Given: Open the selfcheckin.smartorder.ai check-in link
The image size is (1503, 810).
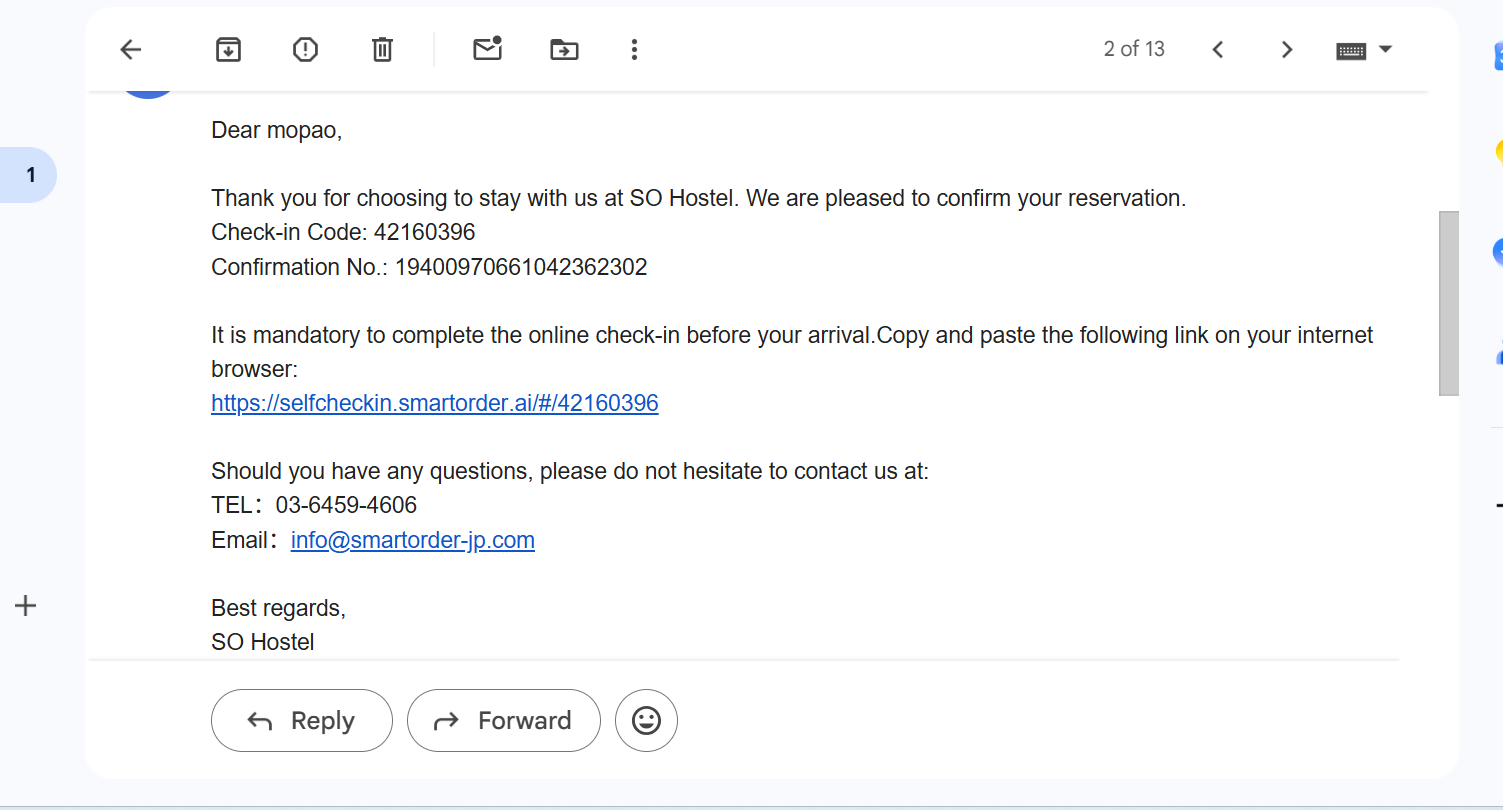Looking at the screenshot, I should click(x=435, y=403).
